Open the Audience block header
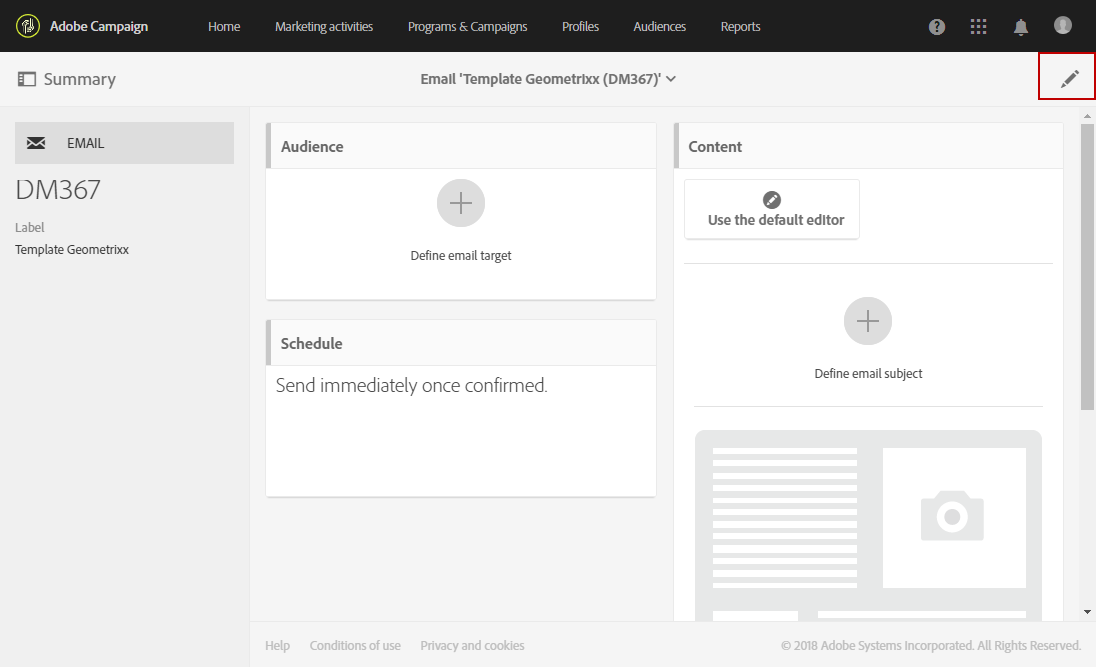The image size is (1096, 667). tap(461, 146)
